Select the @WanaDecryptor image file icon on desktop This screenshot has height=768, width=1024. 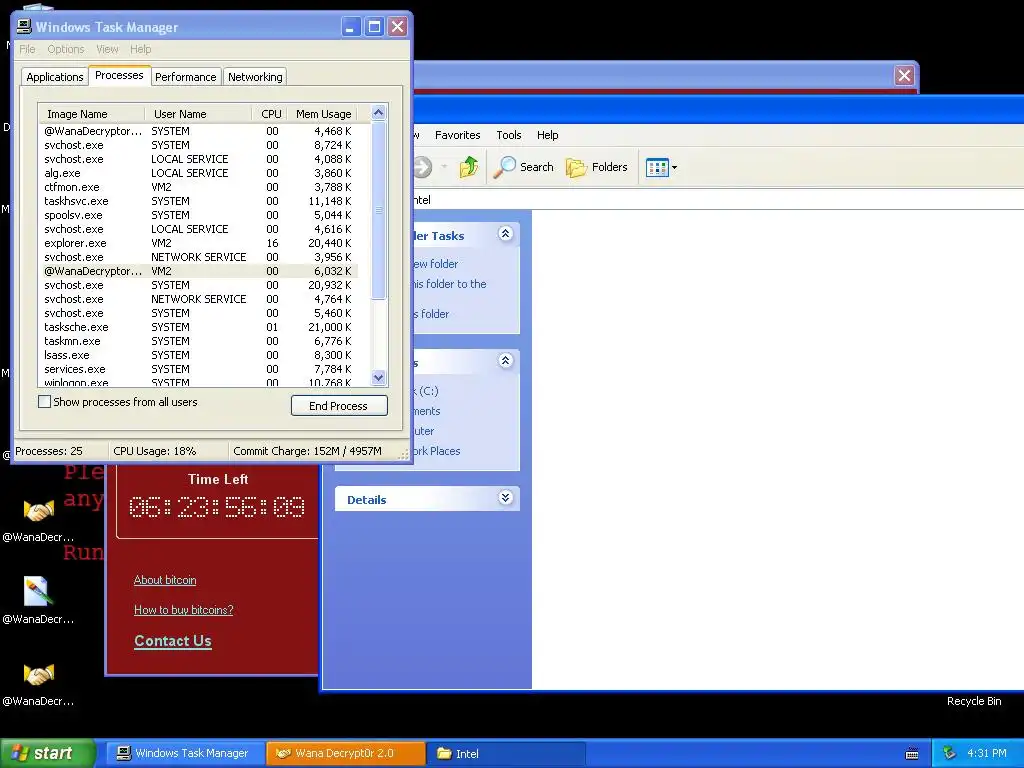(x=38, y=592)
